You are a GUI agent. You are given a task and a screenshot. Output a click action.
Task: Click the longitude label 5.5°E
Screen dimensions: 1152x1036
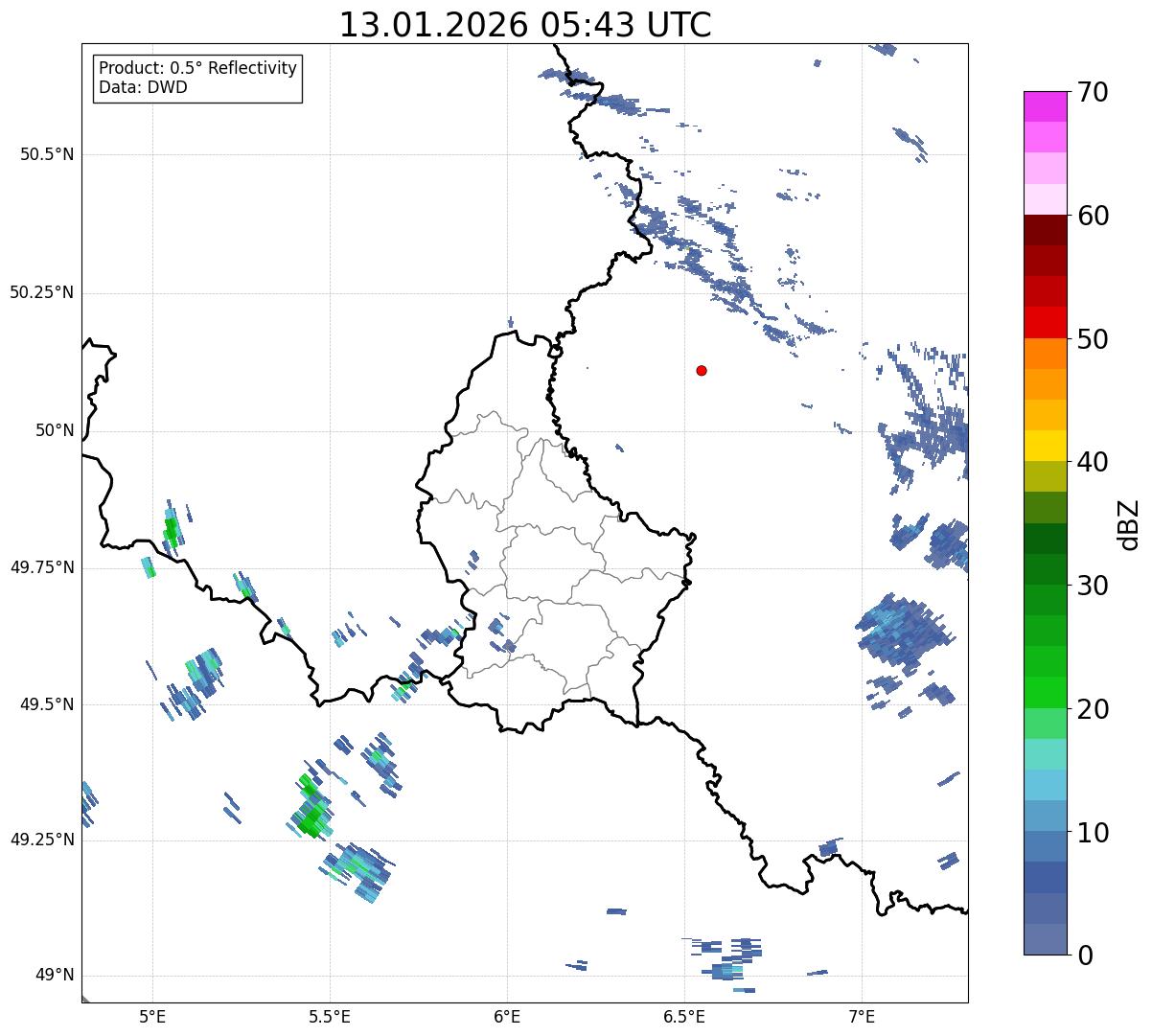click(x=330, y=1016)
